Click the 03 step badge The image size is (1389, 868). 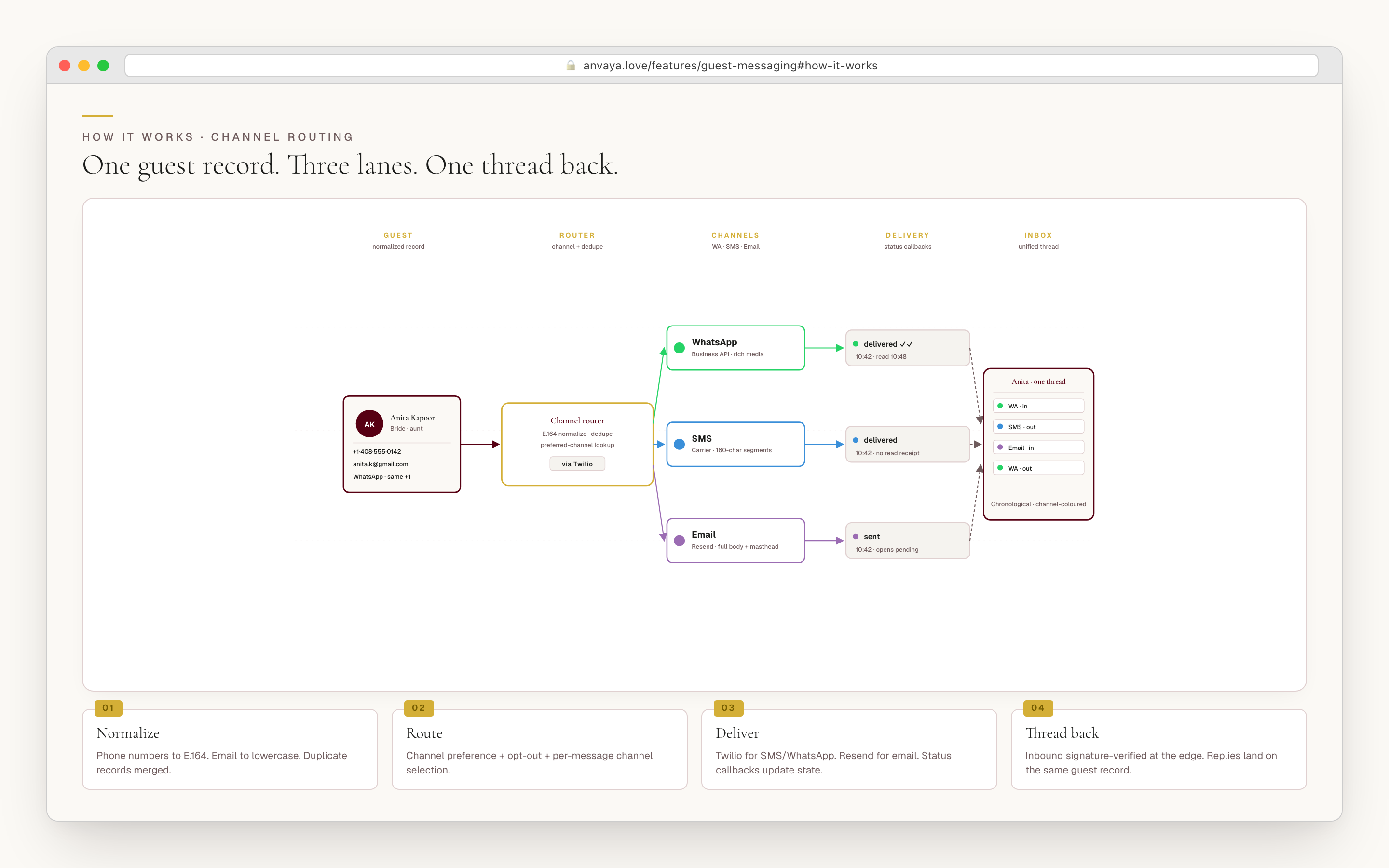728,708
